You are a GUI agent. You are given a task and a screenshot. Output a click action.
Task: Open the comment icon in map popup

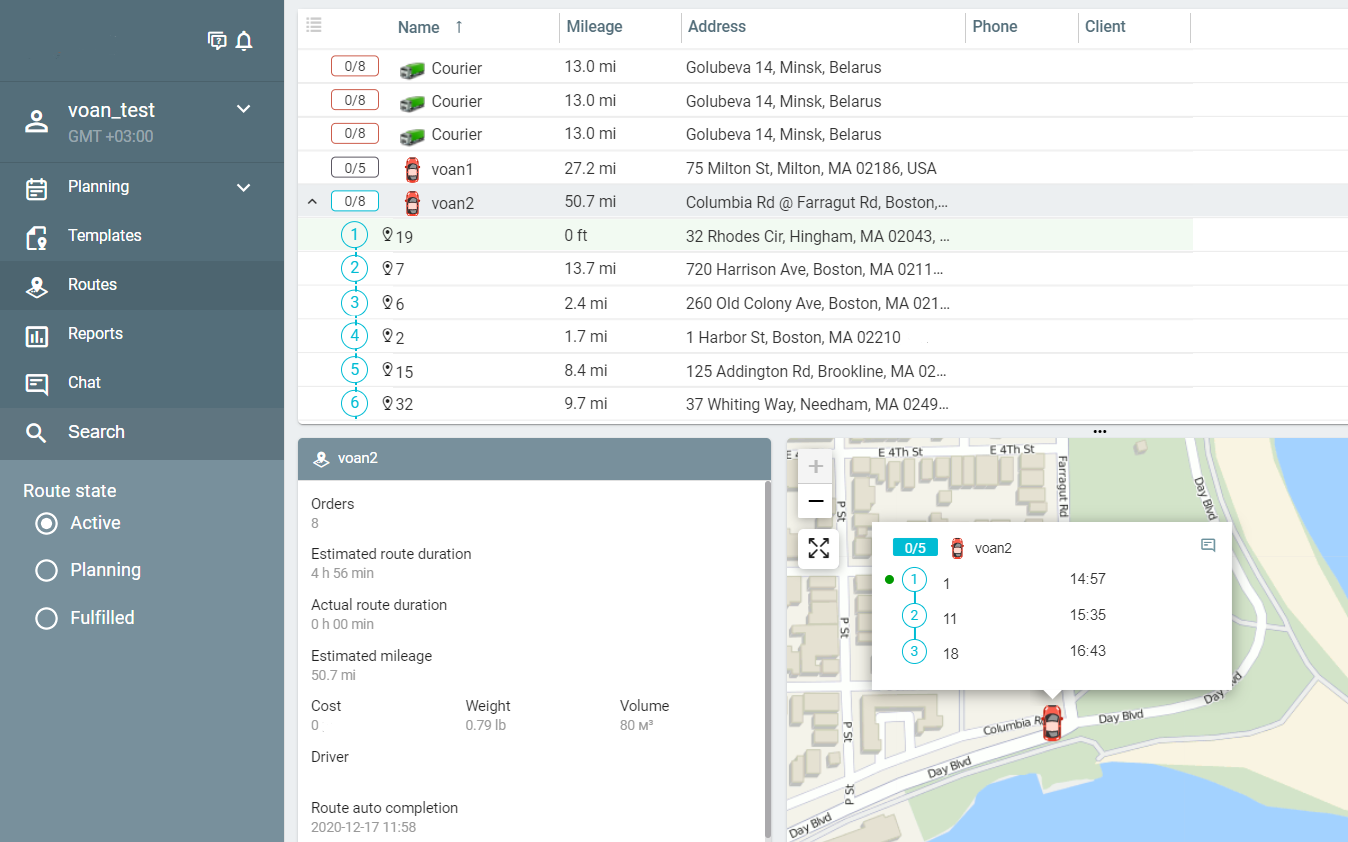pyautogui.click(x=1208, y=546)
